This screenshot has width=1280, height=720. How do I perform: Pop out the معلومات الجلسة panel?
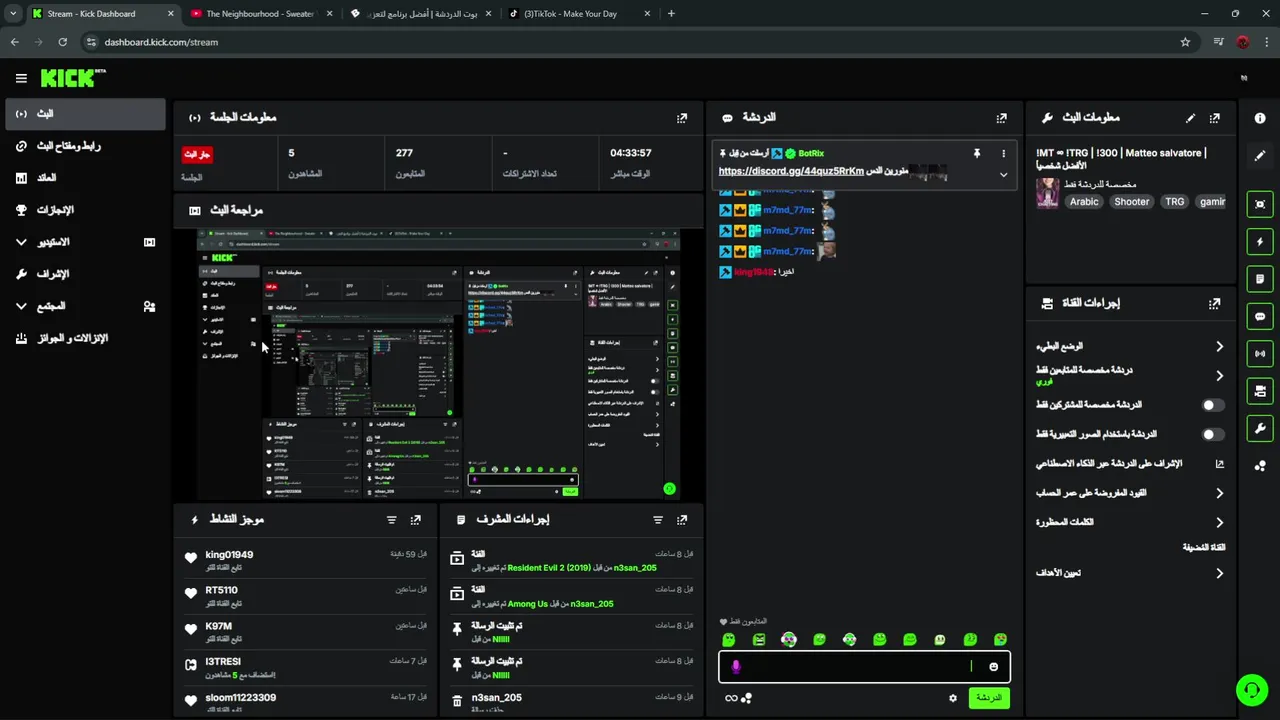click(682, 117)
